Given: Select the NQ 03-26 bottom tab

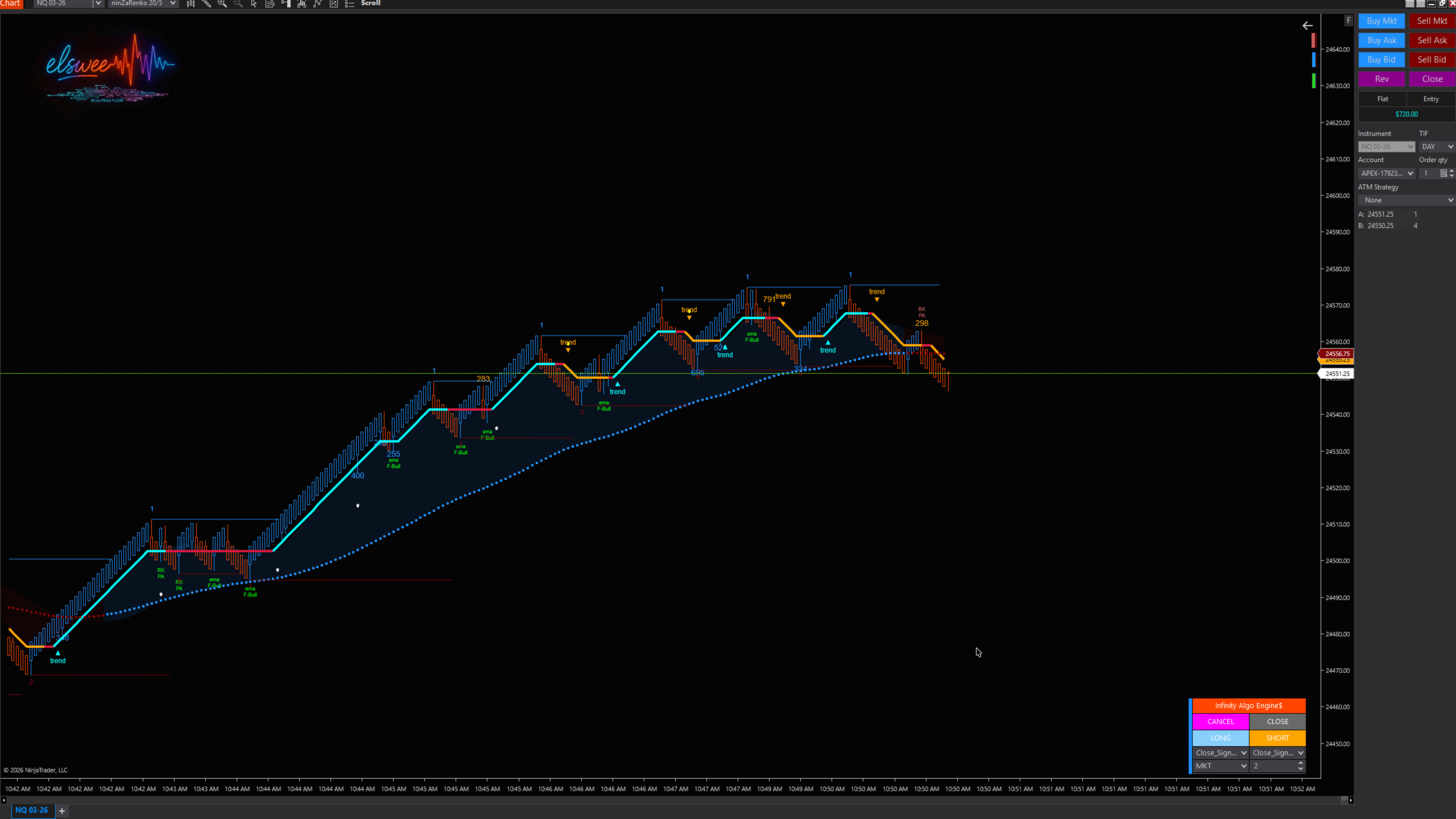Looking at the screenshot, I should [x=32, y=810].
